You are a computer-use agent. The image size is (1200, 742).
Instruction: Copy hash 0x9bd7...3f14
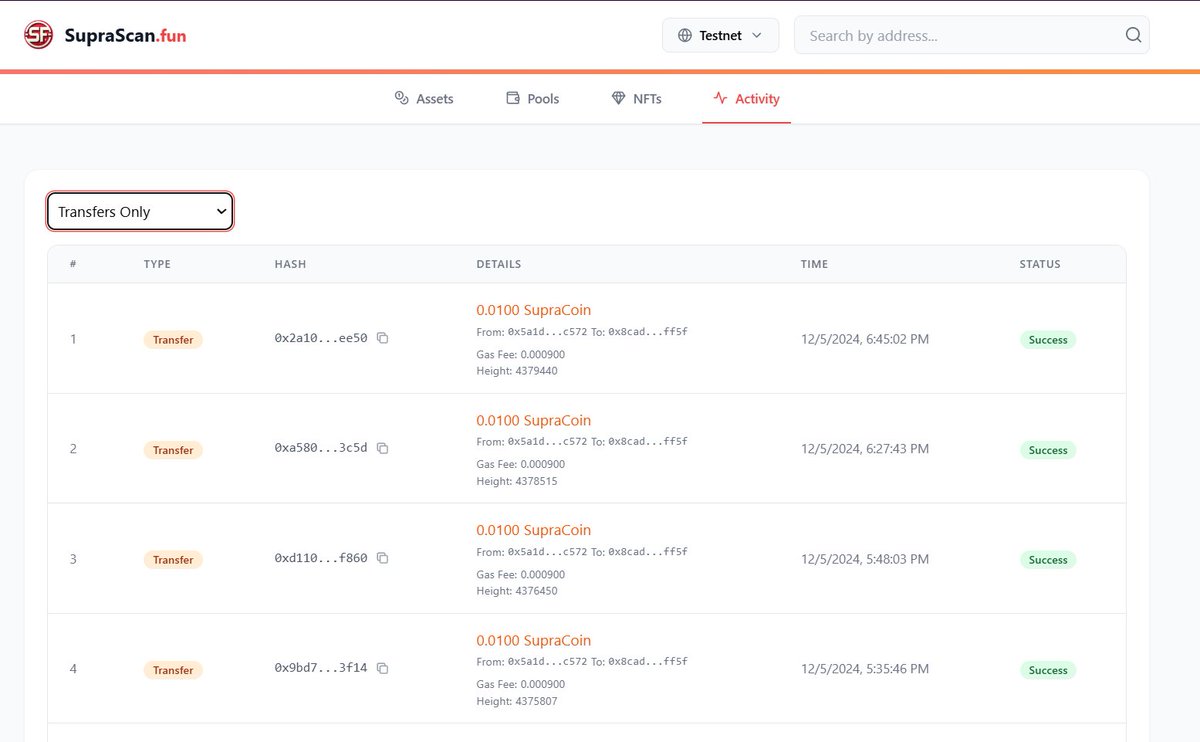pyautogui.click(x=382, y=668)
